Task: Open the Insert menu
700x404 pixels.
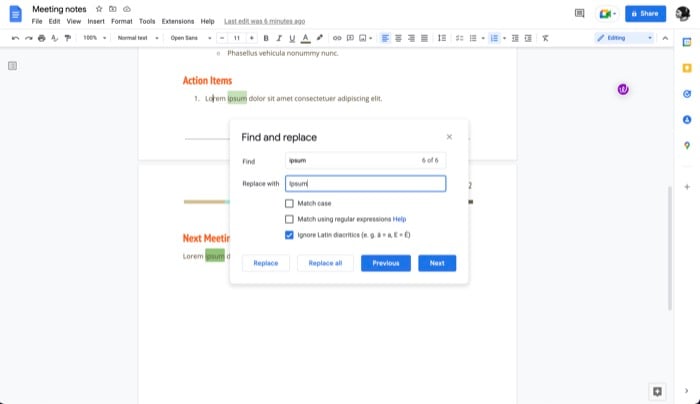Action: pos(96,21)
